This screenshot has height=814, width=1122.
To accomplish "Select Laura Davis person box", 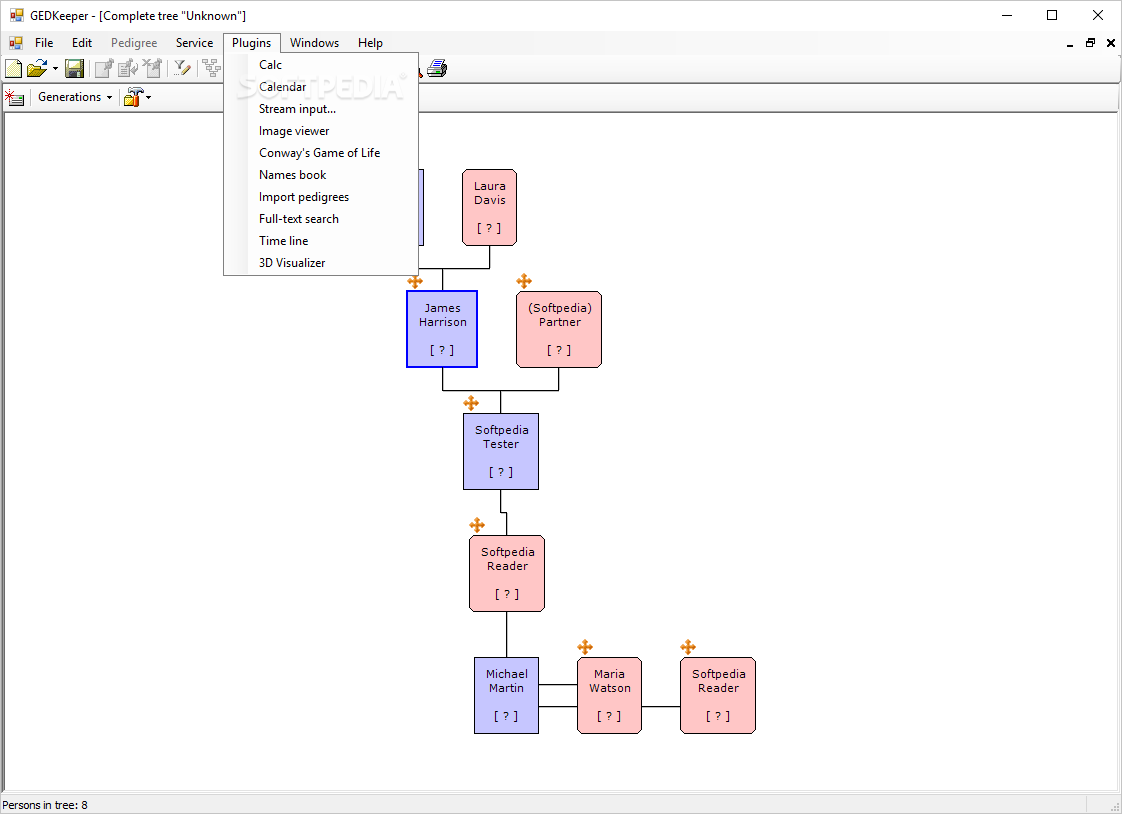I will pos(489,207).
